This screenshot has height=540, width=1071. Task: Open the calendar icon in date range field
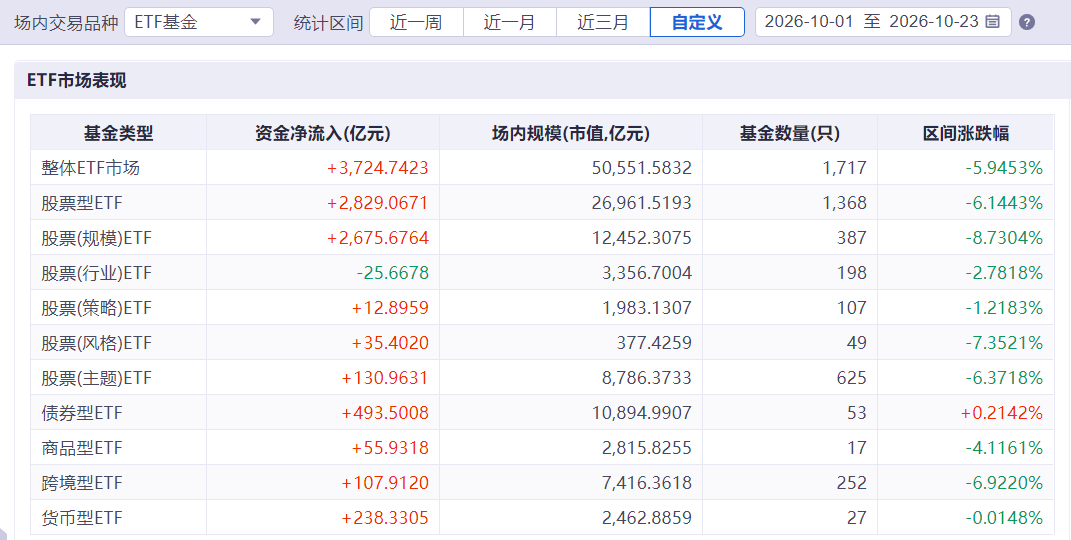tap(992, 22)
